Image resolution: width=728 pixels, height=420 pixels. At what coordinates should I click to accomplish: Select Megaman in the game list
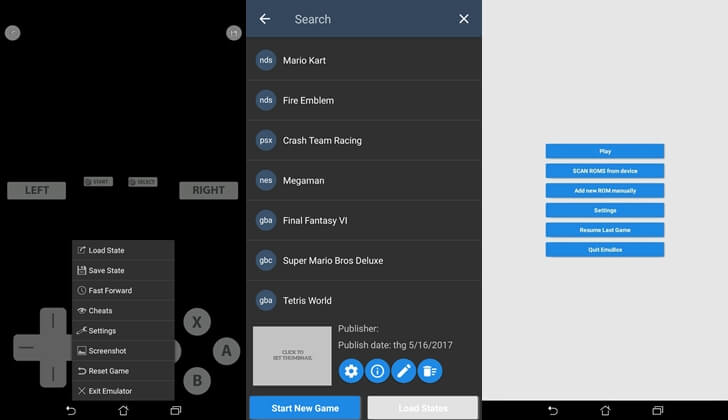(364, 180)
